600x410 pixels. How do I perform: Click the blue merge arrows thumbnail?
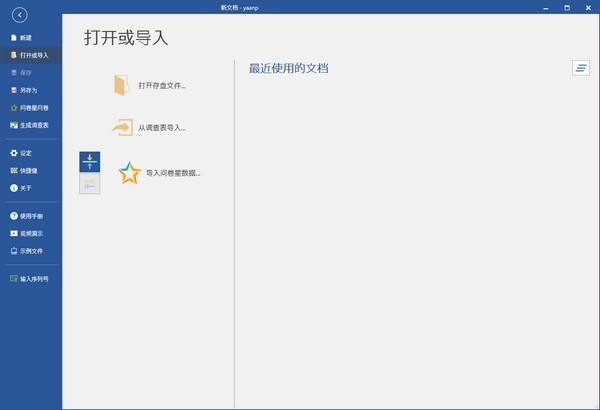coord(89,162)
